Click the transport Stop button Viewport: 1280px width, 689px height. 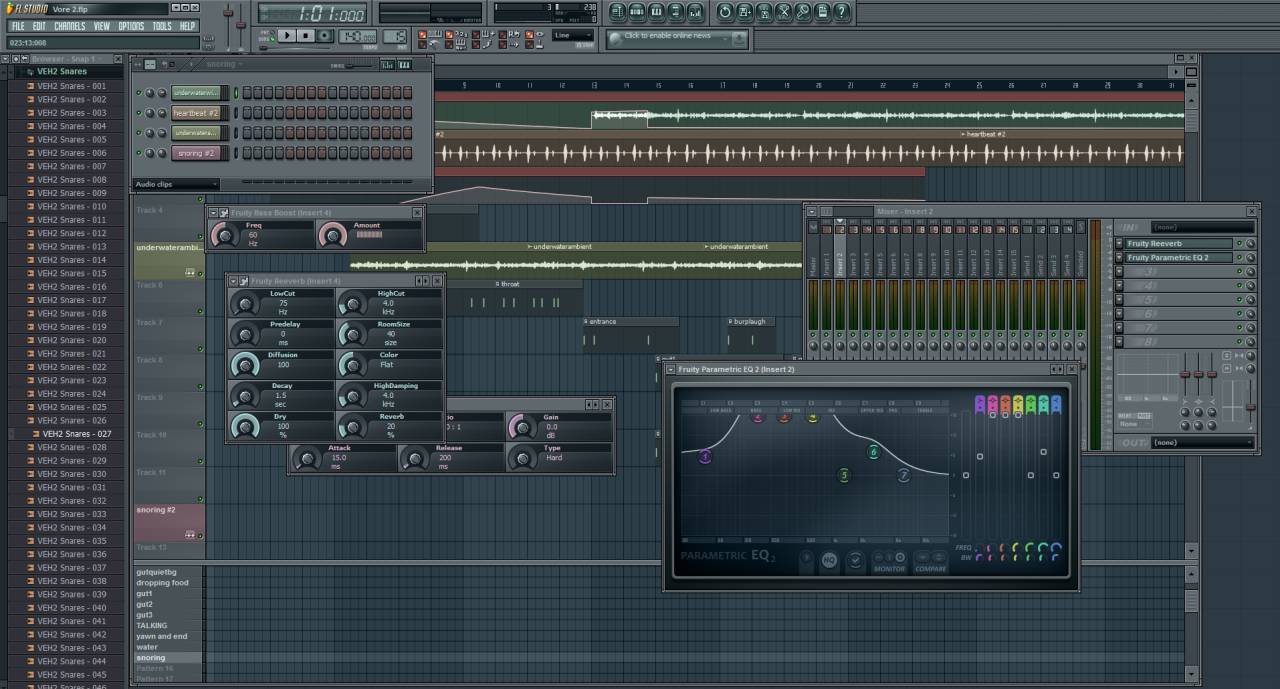coord(306,36)
